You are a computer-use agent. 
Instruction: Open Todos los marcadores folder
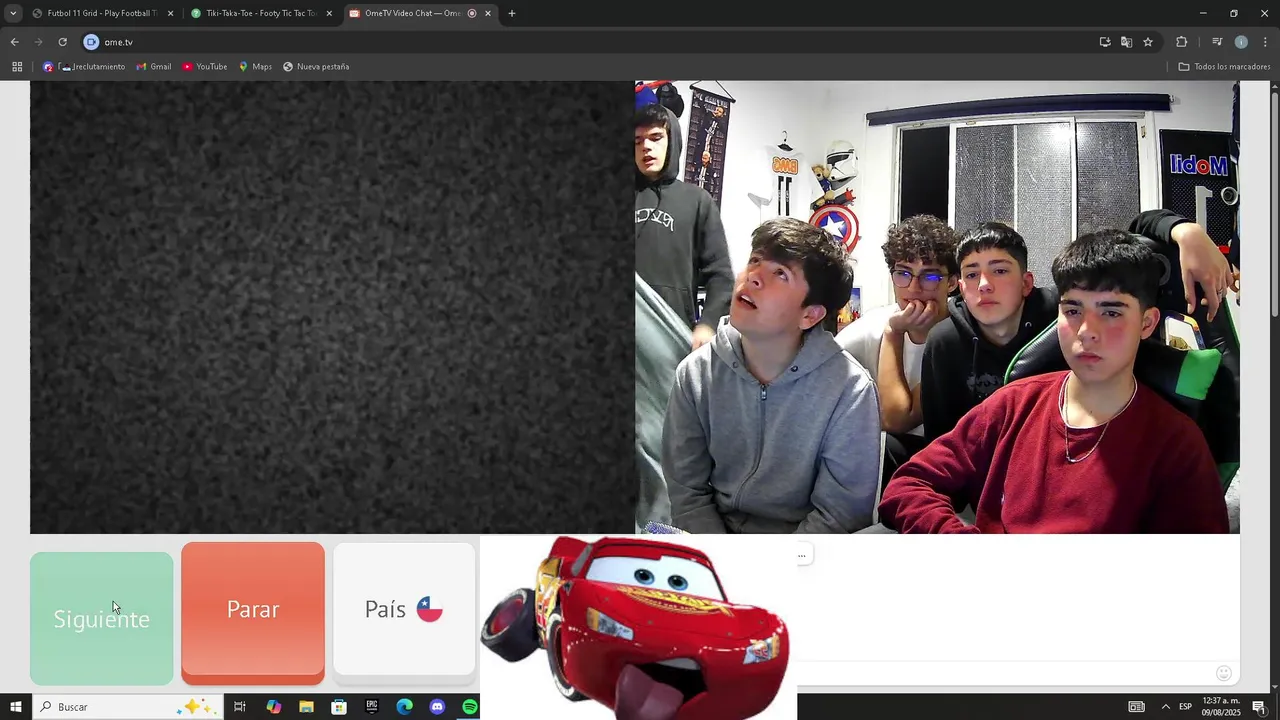tap(1224, 67)
